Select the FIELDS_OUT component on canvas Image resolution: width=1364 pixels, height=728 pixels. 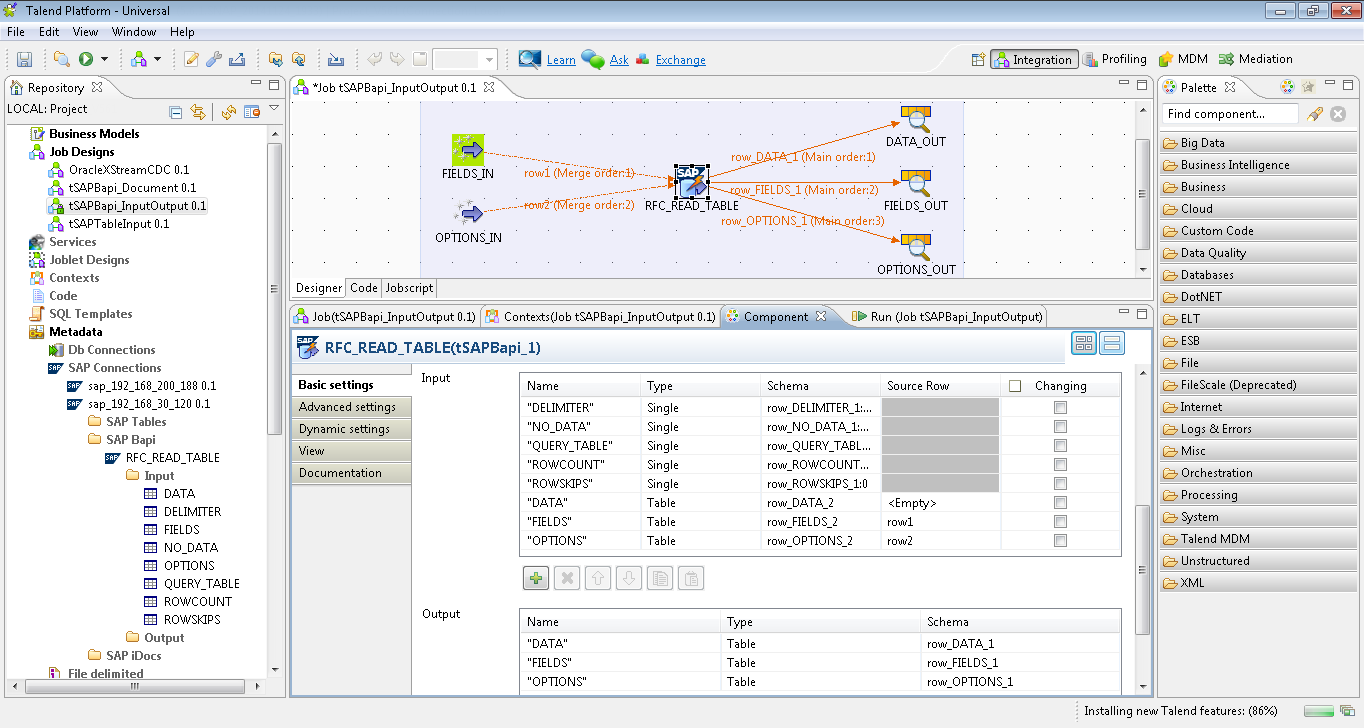pyautogui.click(x=916, y=183)
